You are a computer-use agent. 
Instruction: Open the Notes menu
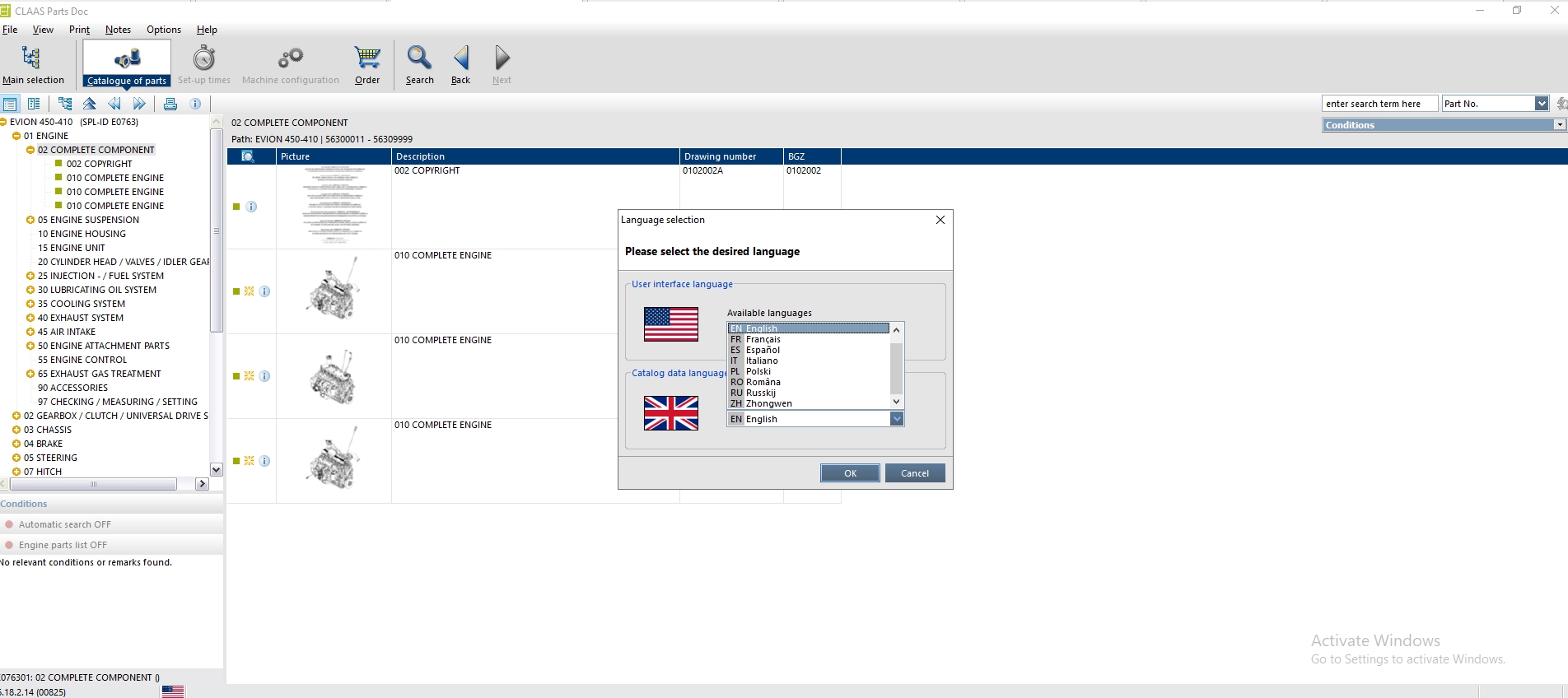pos(118,30)
